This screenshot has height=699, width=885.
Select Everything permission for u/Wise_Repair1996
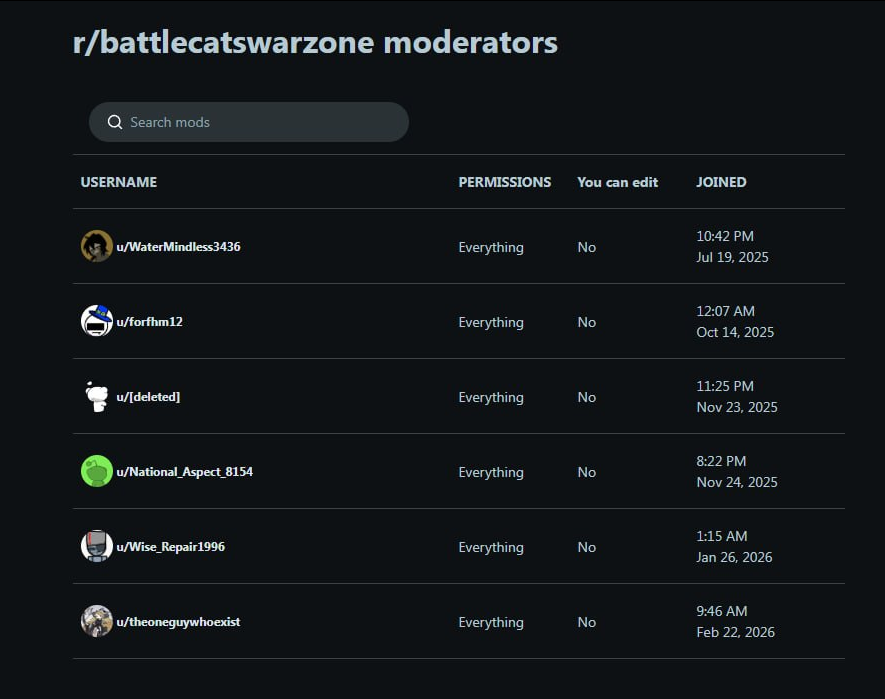coord(491,548)
